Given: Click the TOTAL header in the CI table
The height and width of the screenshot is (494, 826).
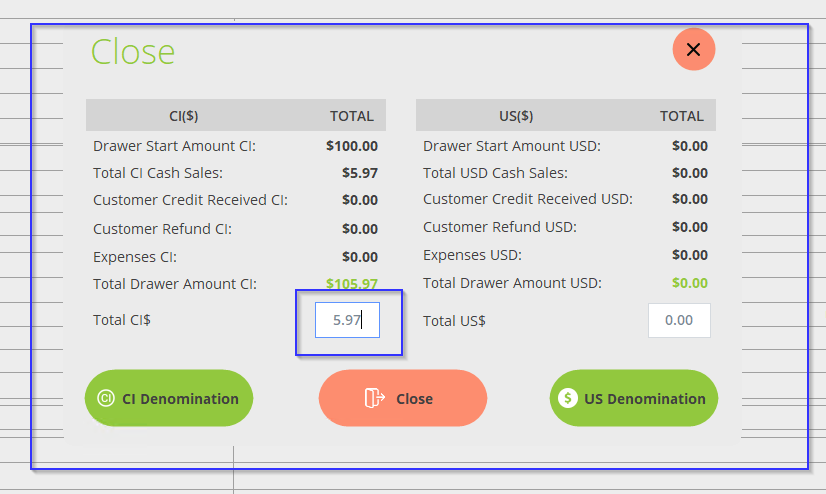Looking at the screenshot, I should pyautogui.click(x=352, y=116).
